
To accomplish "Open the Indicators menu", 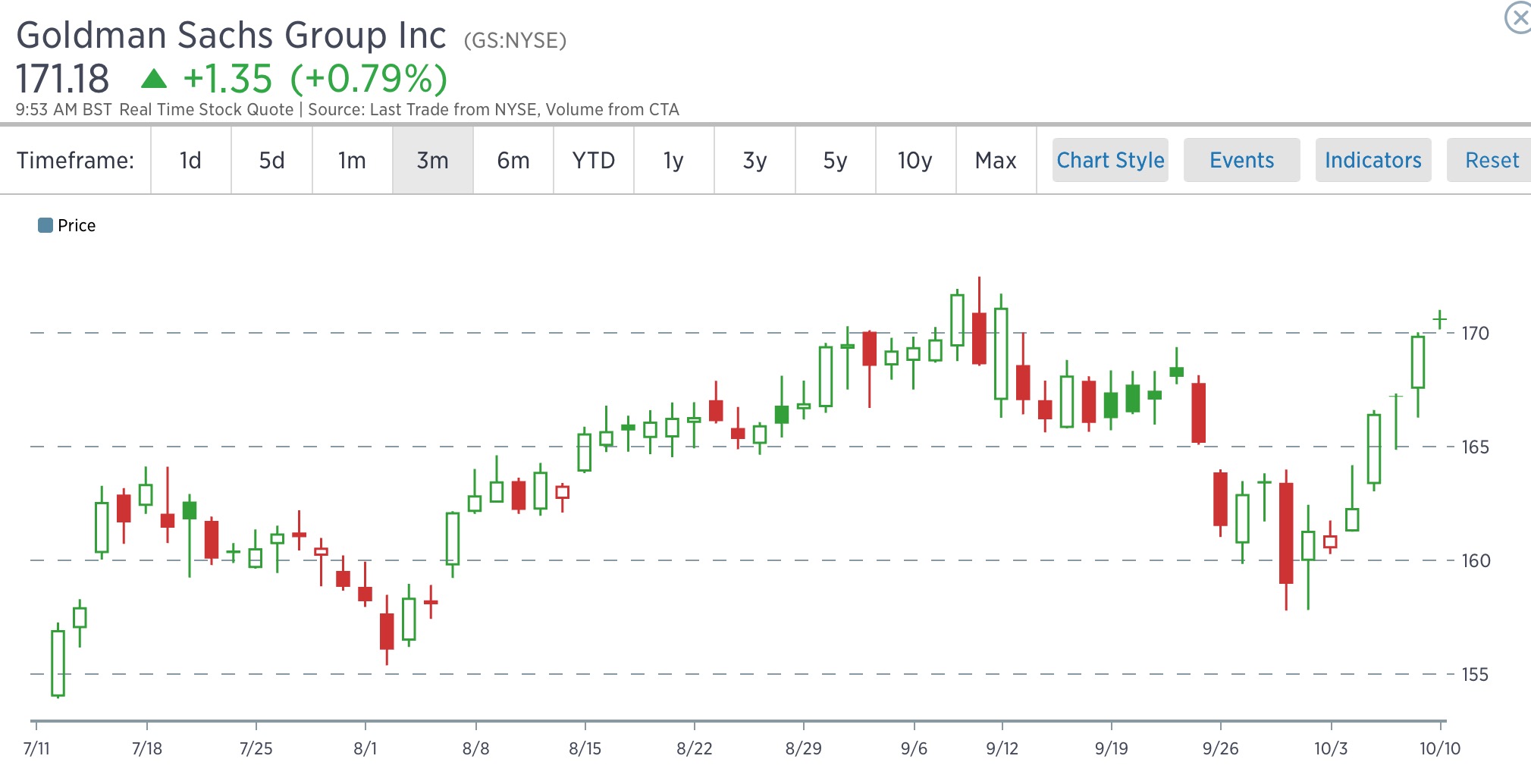I will click(1373, 160).
